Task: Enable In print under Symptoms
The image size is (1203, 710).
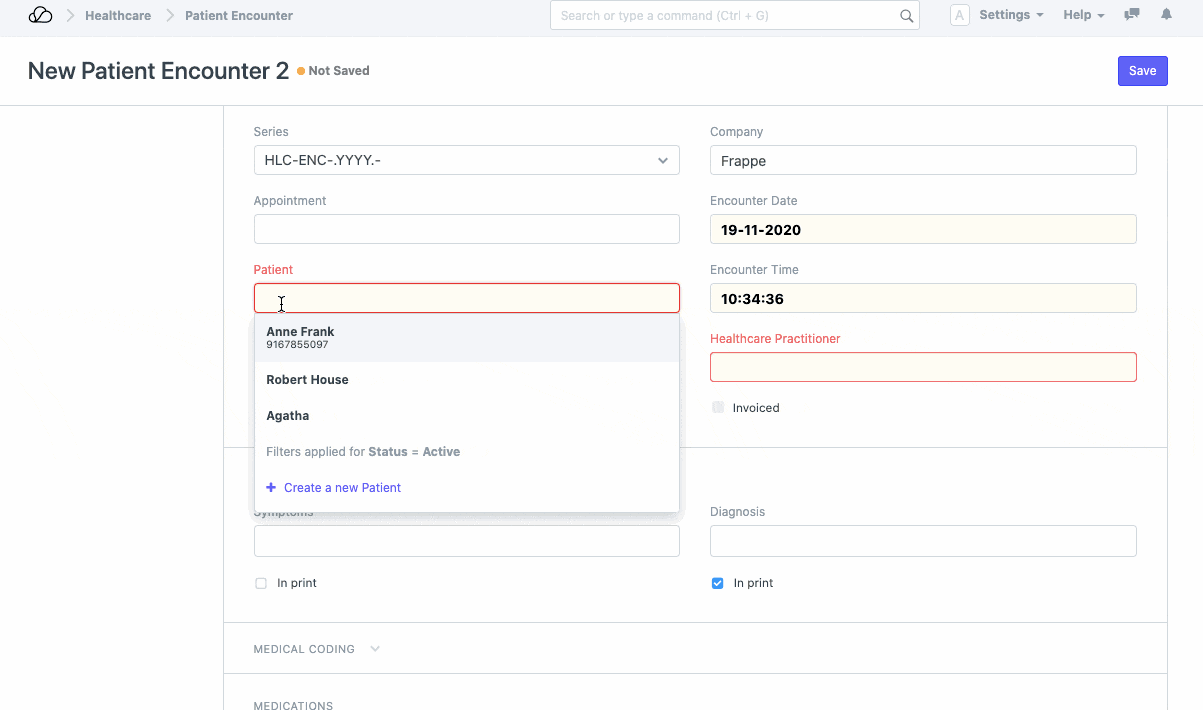Action: coord(261,583)
